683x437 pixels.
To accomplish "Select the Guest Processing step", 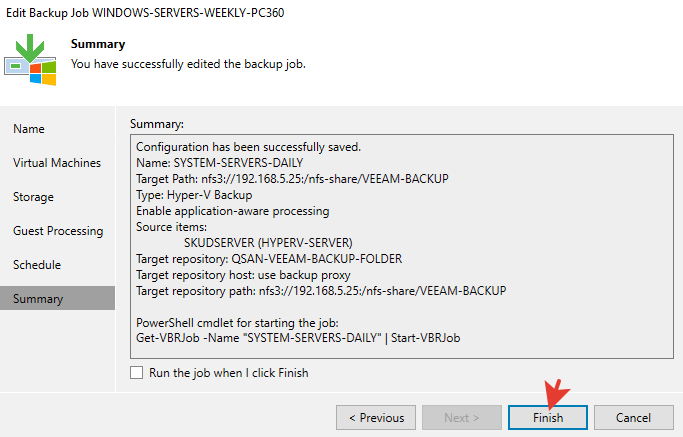I will [58, 231].
